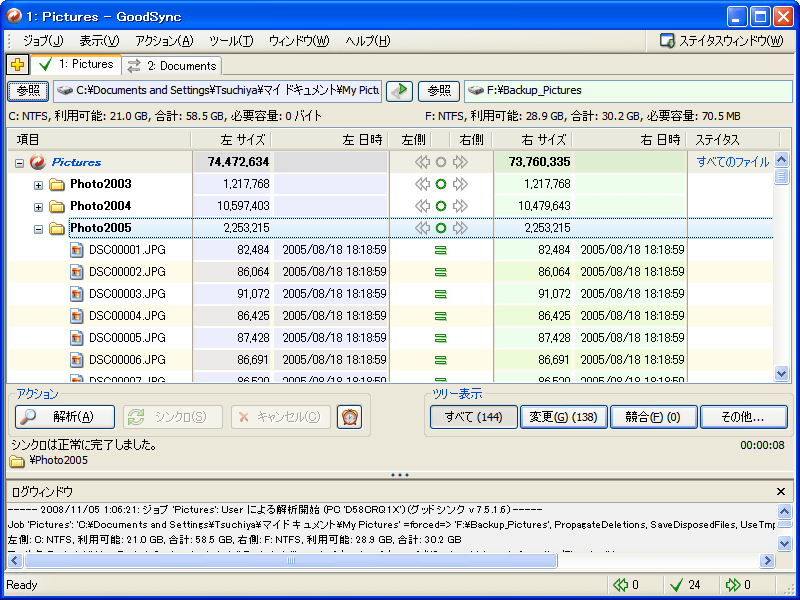Click equal-sign icon for DSC00005.JPG

click(x=440, y=338)
